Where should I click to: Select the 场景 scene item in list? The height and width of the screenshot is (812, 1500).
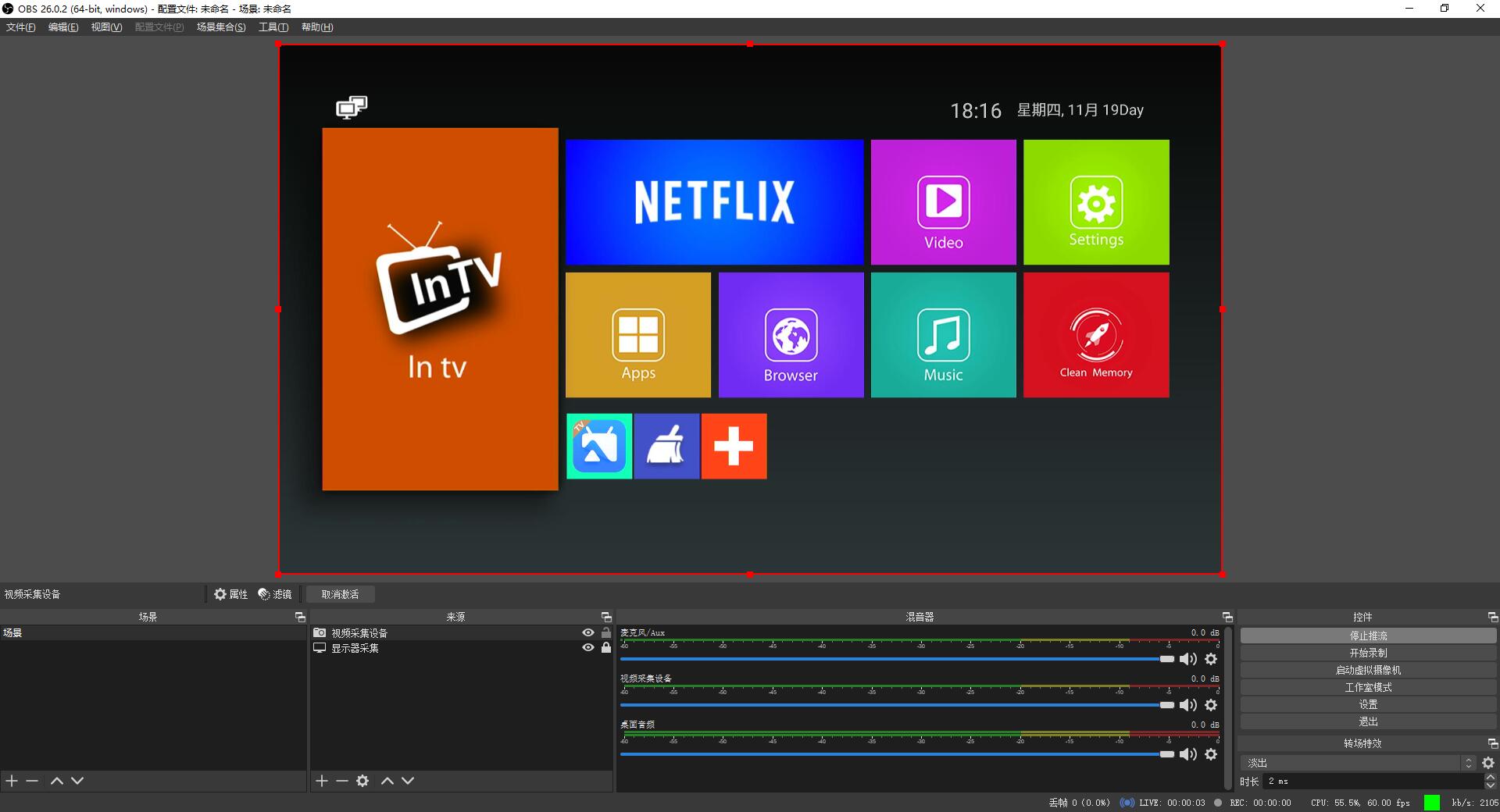point(153,633)
